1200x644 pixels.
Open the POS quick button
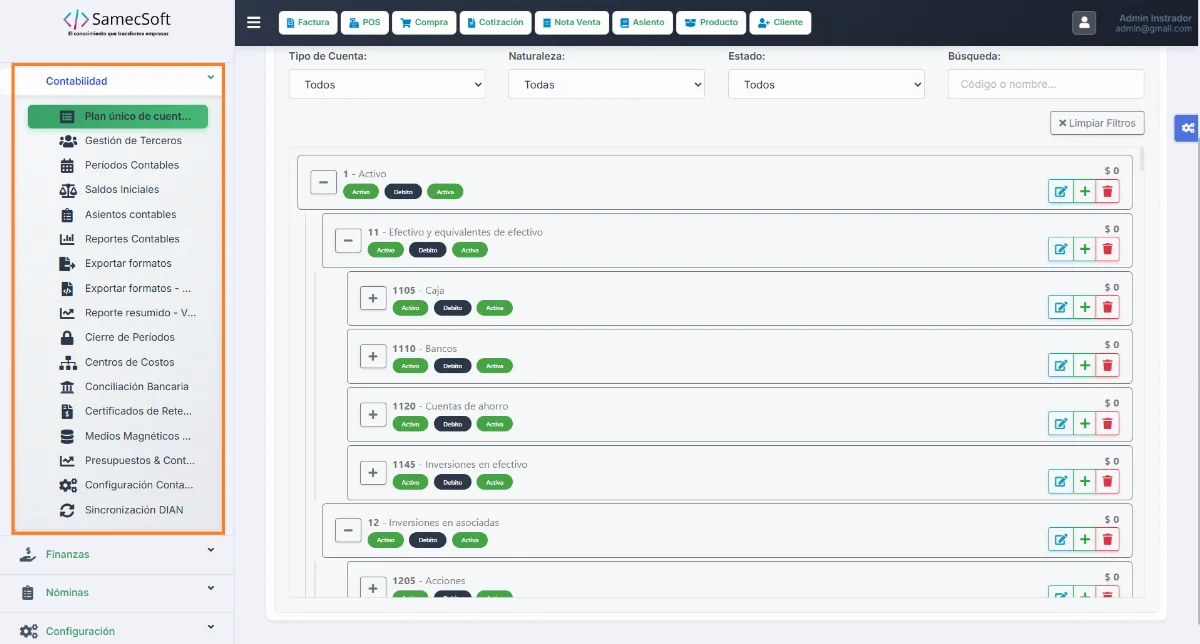(x=365, y=22)
